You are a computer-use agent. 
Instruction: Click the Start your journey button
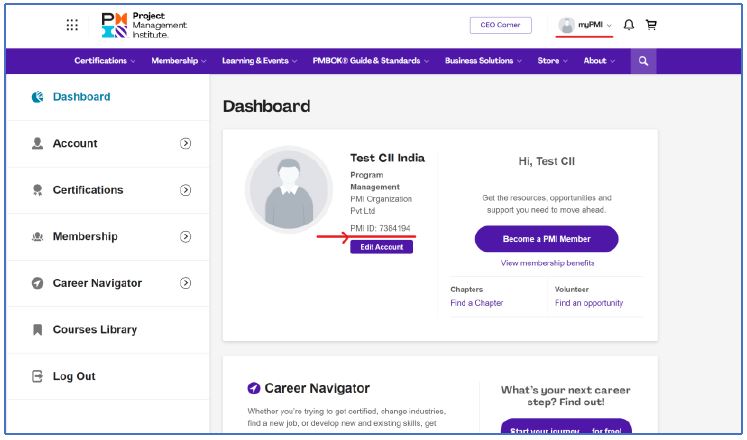pos(566,428)
